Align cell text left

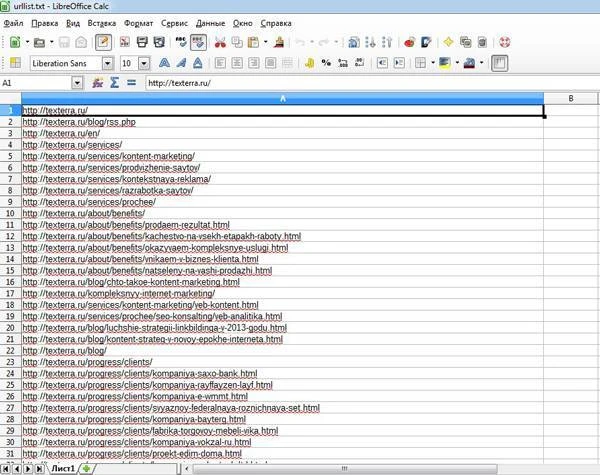tap(220, 63)
